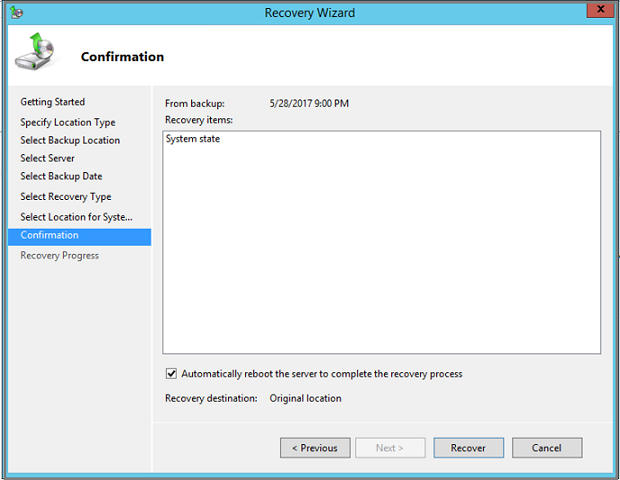
Task: Go to Select Server step
Action: [47, 158]
